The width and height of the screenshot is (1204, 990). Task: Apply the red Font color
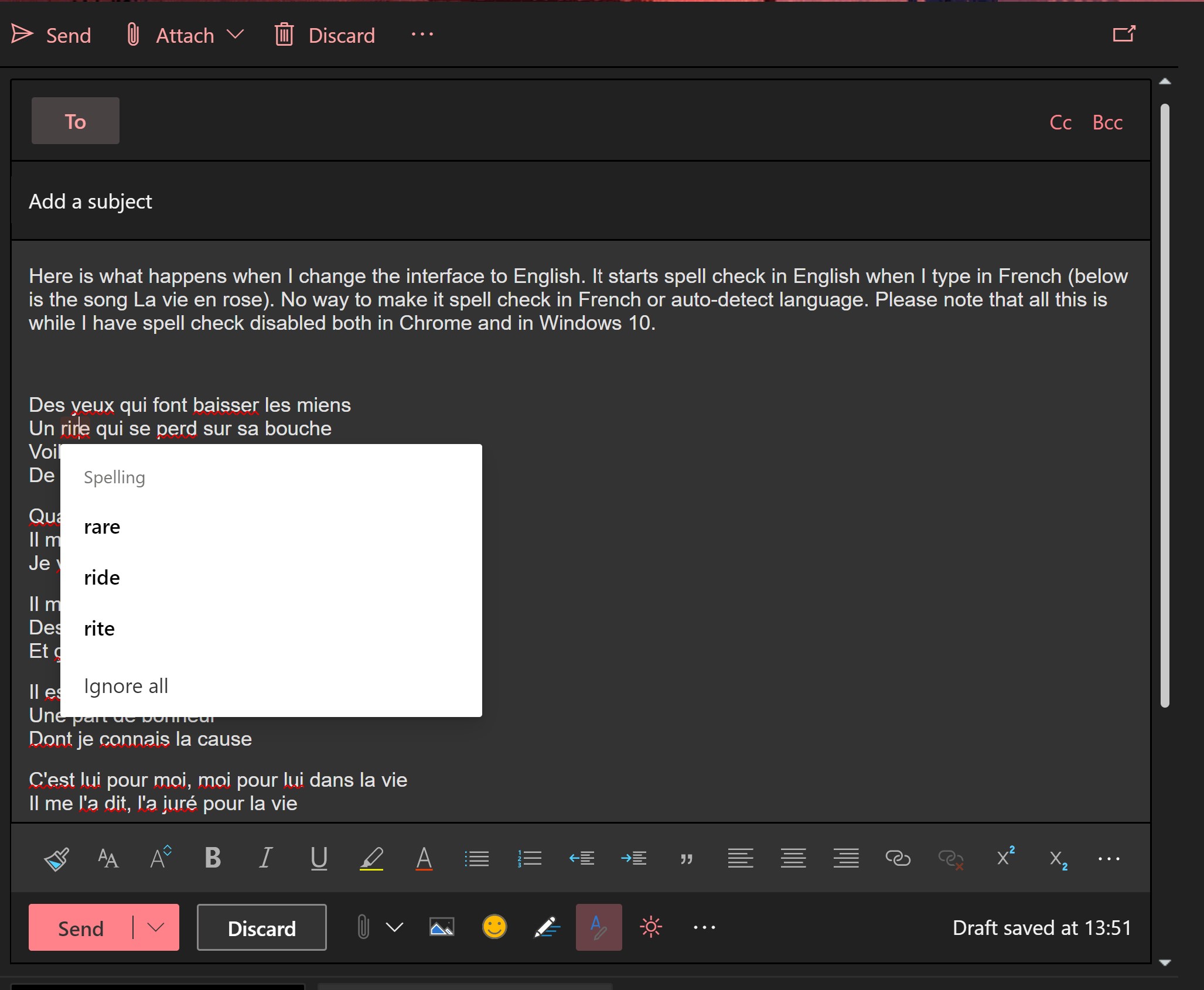424,859
